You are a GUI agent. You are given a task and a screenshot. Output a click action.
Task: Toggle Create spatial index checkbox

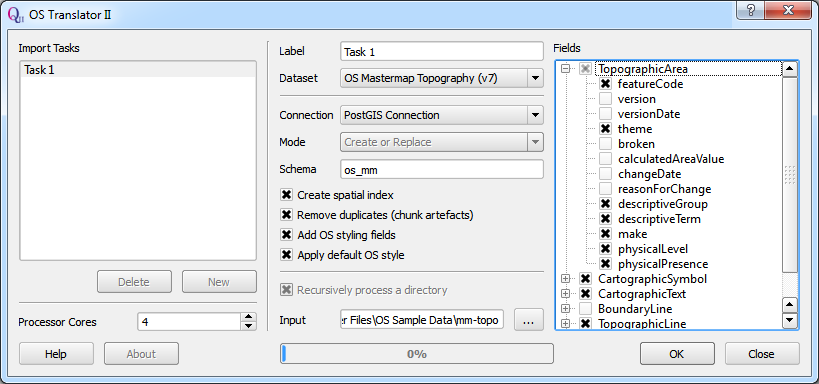[x=286, y=195]
